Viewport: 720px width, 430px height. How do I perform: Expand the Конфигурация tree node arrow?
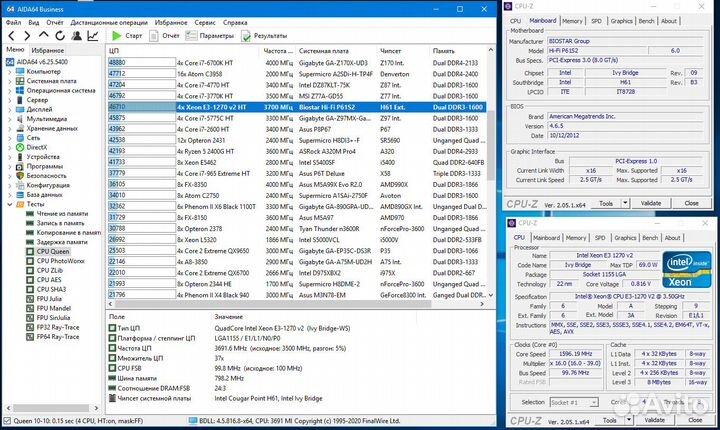click(x=10, y=186)
